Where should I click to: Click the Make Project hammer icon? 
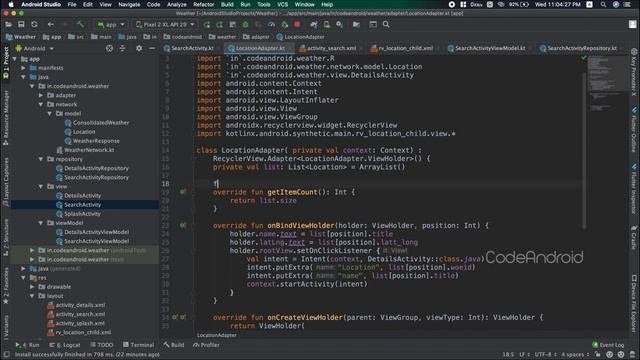80,24
